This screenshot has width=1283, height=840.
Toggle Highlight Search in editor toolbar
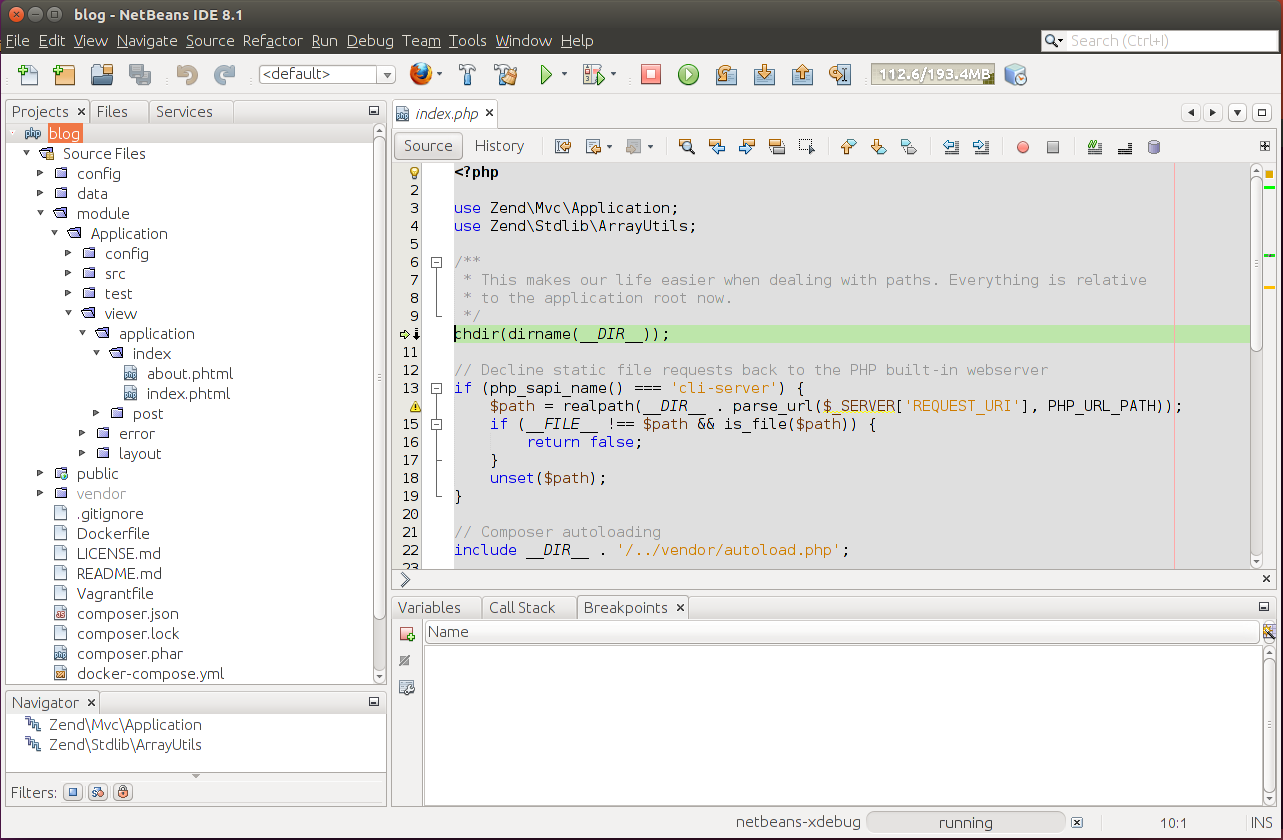[x=777, y=146]
